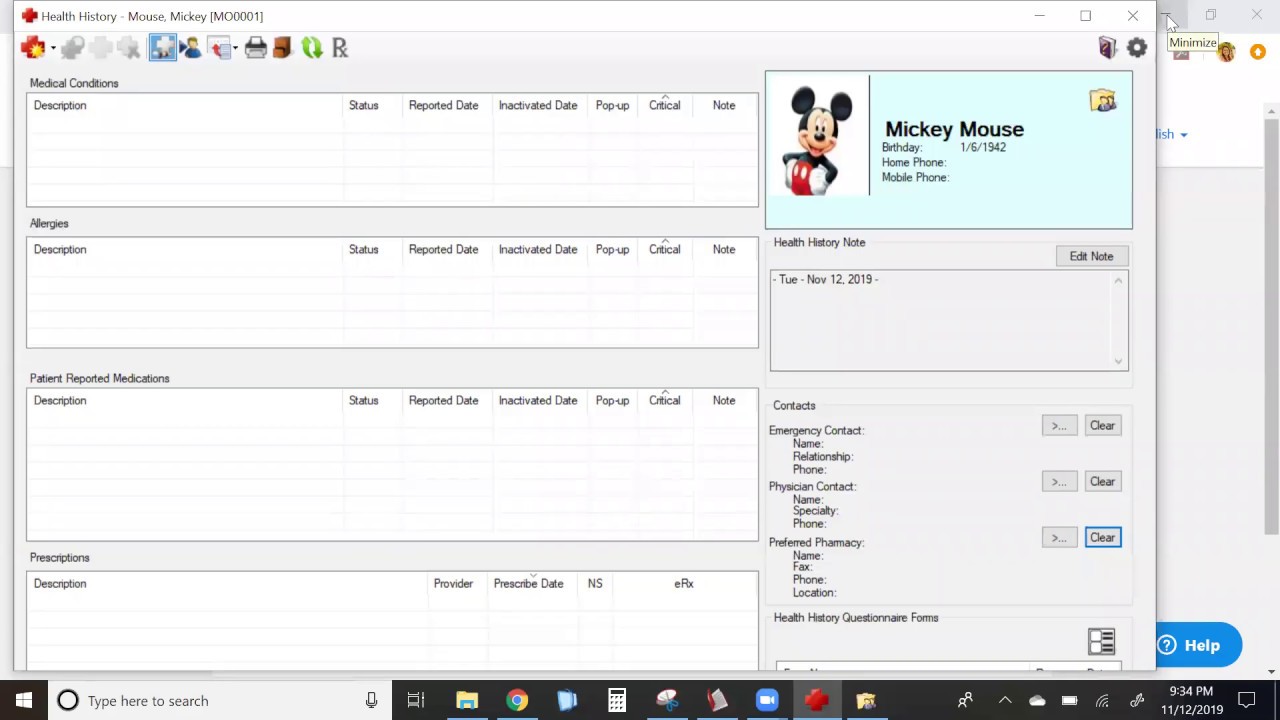Click the Edit Note button
This screenshot has height=720, width=1280.
(x=1091, y=256)
